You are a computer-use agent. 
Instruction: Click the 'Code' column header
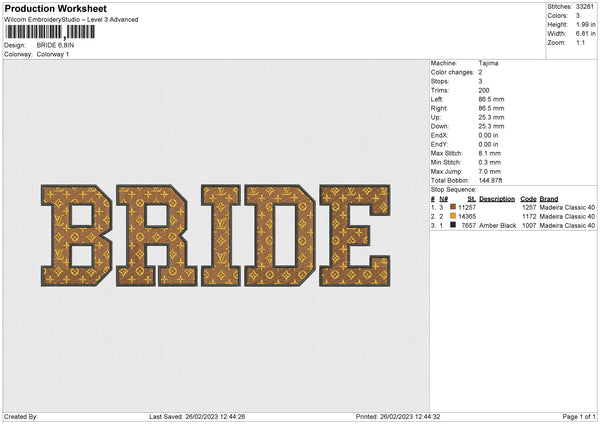(528, 199)
